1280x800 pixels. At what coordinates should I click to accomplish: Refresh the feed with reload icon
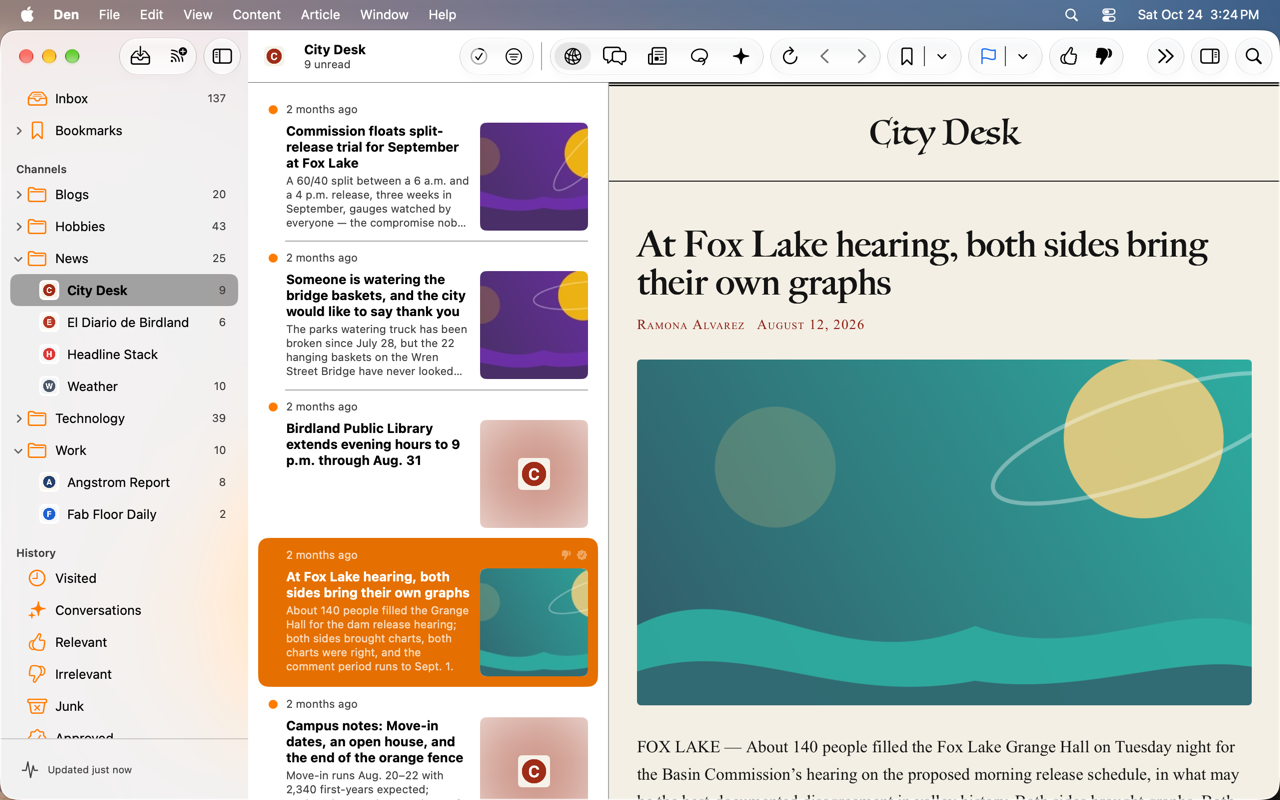[790, 57]
